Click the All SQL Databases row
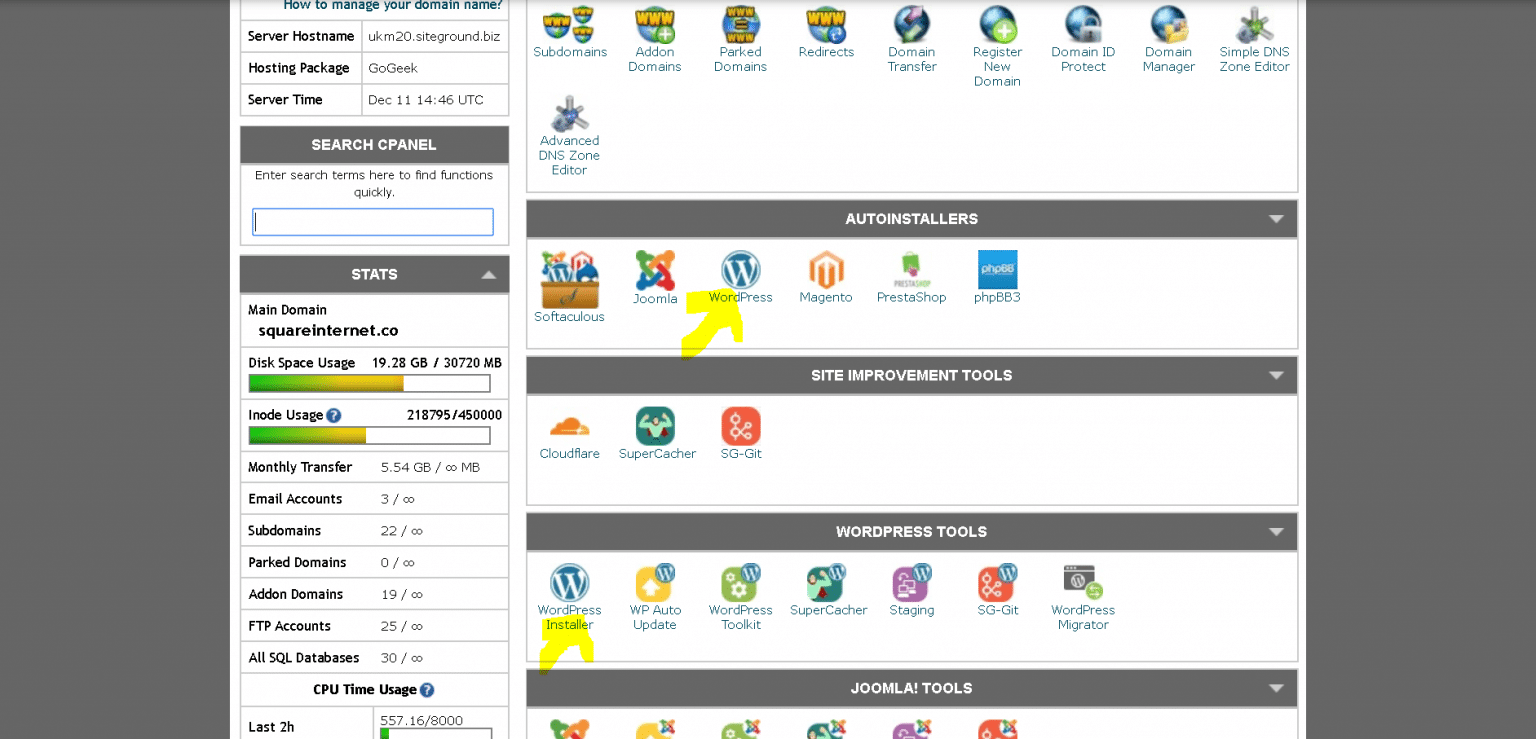1536x739 pixels. (374, 658)
